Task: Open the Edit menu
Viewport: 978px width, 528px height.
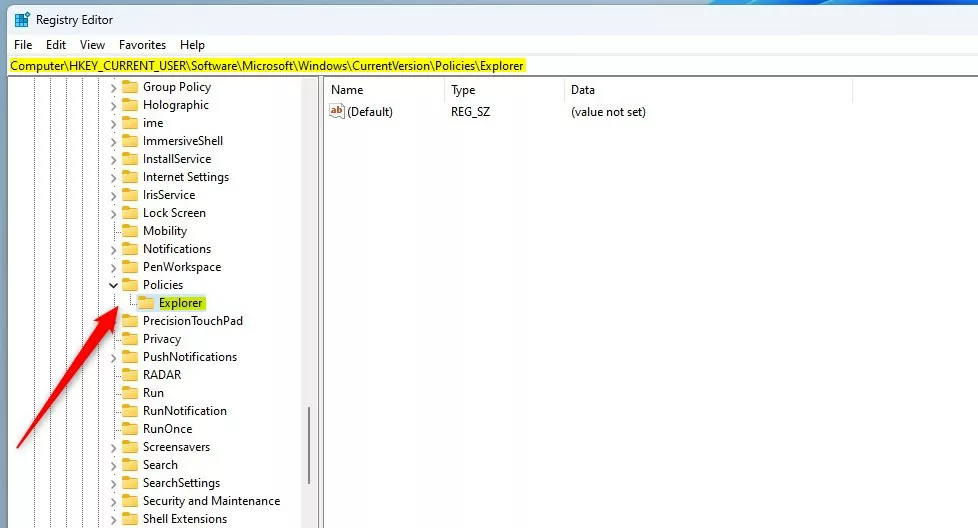Action: pos(56,45)
